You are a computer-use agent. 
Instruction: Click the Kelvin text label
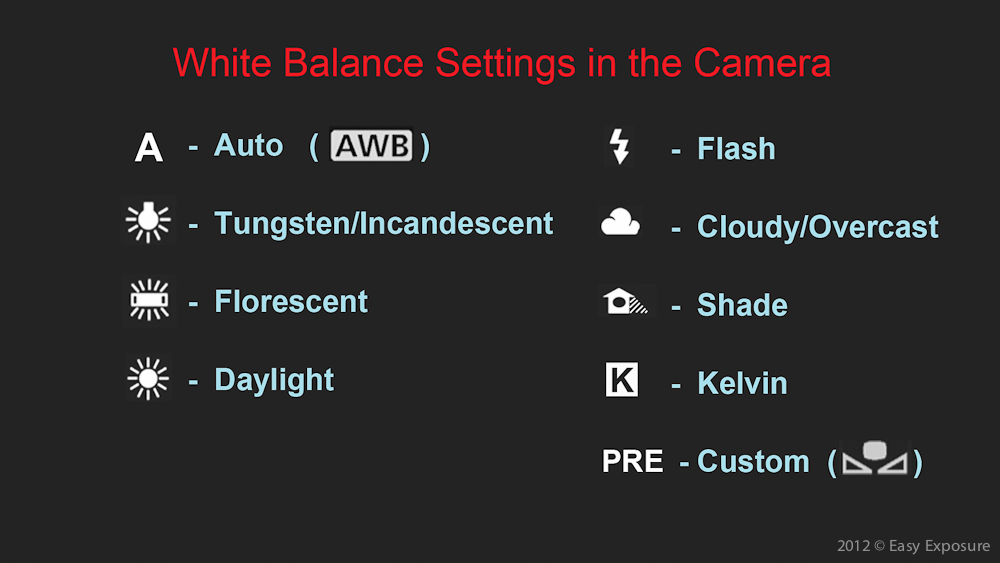(742, 383)
